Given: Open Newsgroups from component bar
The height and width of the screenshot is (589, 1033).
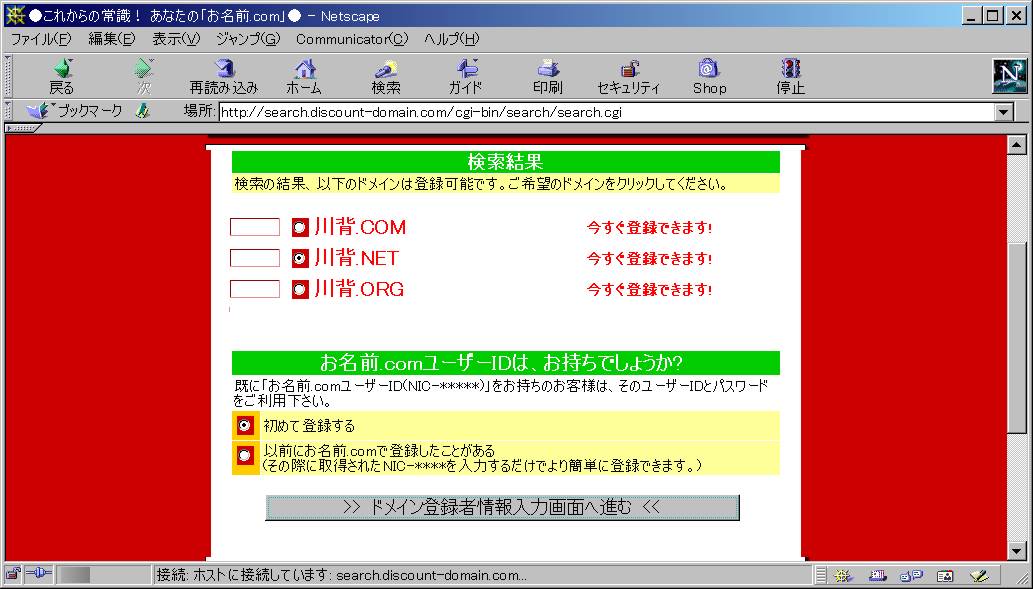Looking at the screenshot, I should [x=911, y=575].
